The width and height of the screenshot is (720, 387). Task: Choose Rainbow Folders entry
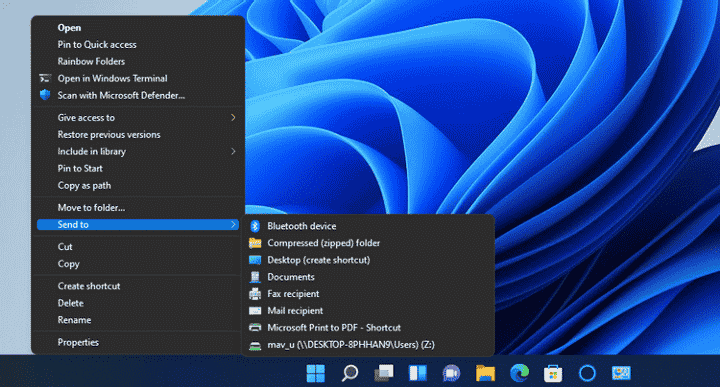pyautogui.click(x=91, y=62)
